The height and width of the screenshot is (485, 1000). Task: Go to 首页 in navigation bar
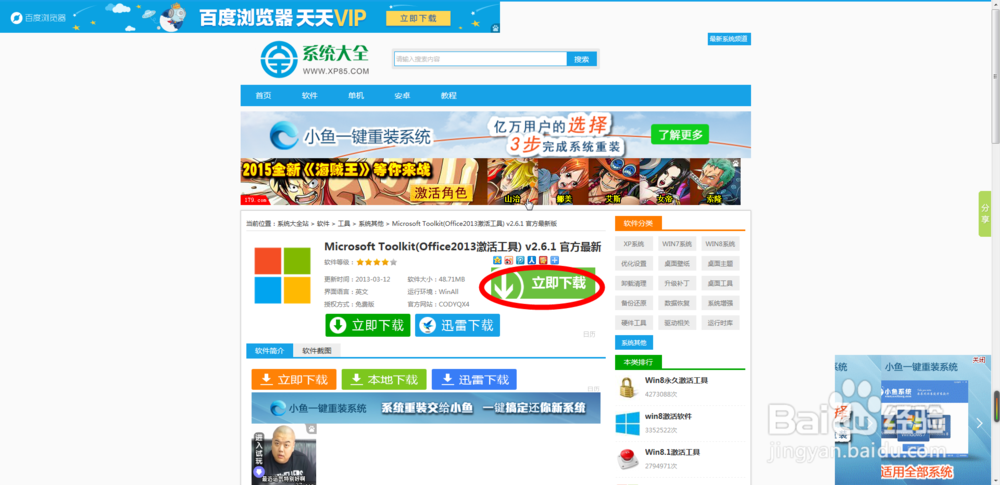click(263, 96)
